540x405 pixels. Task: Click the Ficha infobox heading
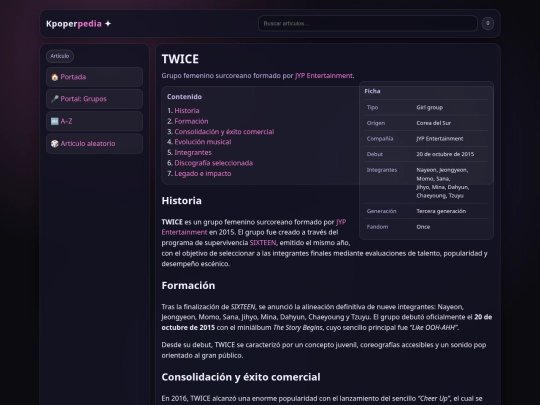click(x=372, y=91)
